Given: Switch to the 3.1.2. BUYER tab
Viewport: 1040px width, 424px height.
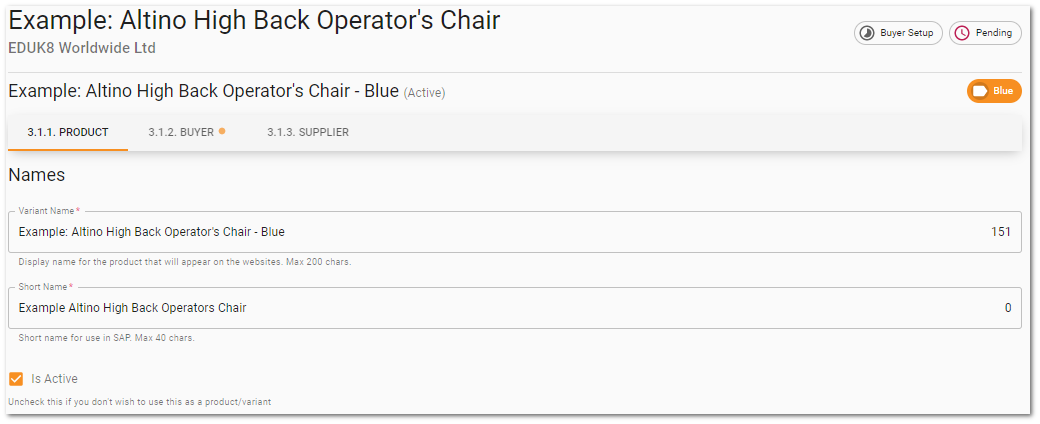Looking at the screenshot, I should click(187, 132).
